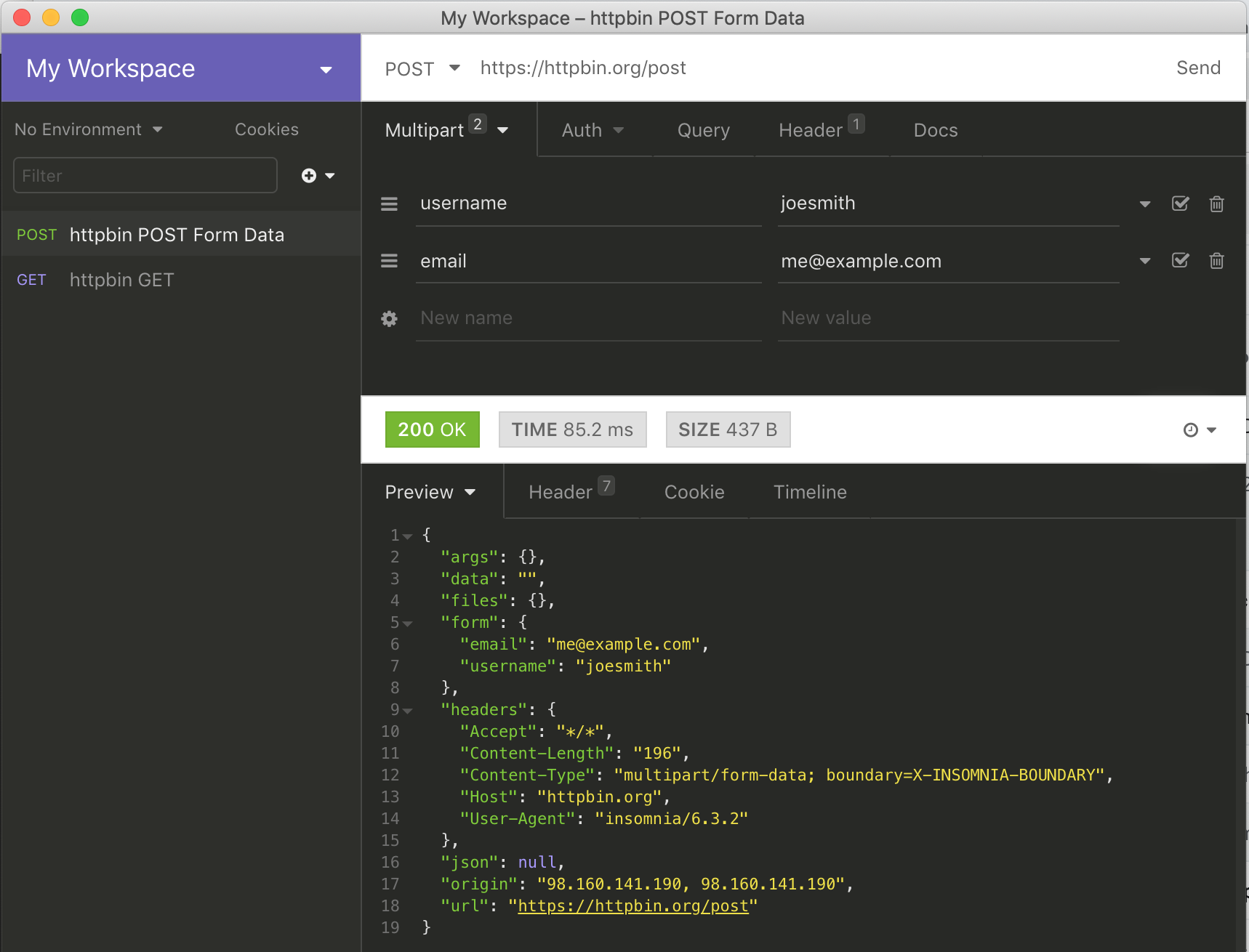Follow the https://httpbin.org/post link in response
The height and width of the screenshot is (952, 1249).
coord(633,906)
